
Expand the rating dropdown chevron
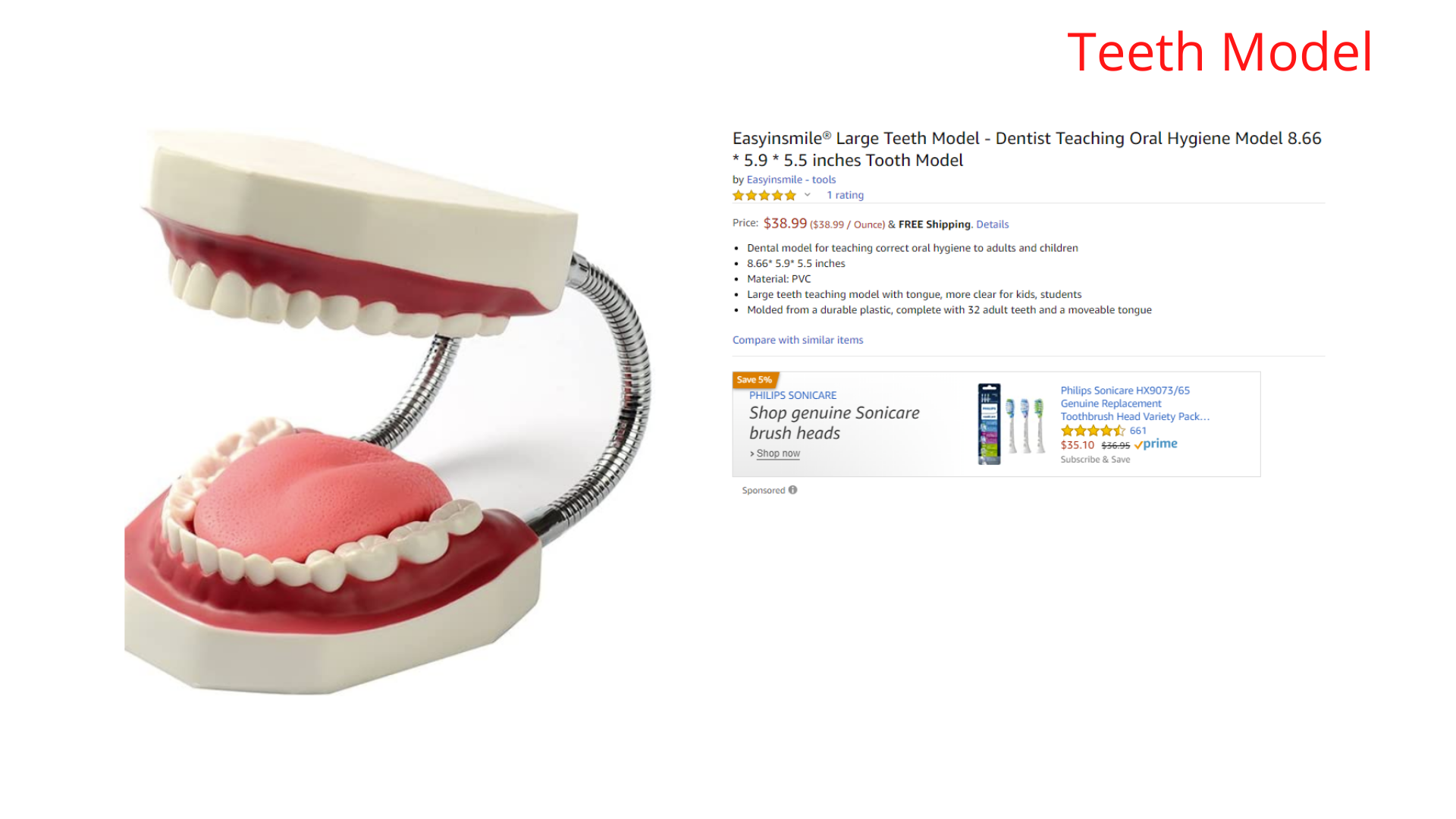point(808,195)
